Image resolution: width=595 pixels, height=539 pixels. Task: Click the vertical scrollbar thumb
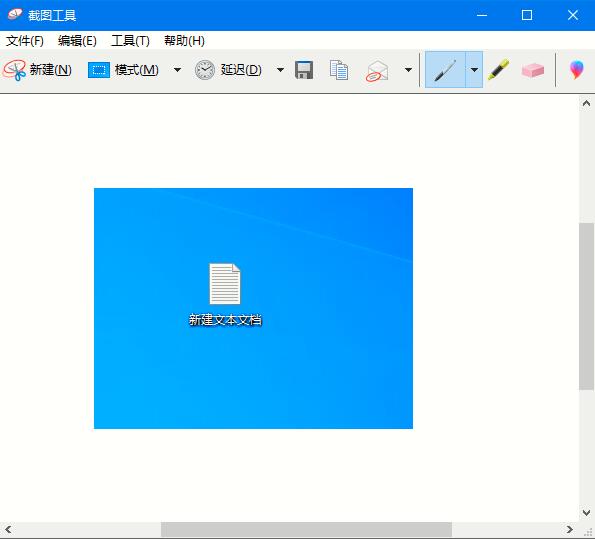[586, 307]
